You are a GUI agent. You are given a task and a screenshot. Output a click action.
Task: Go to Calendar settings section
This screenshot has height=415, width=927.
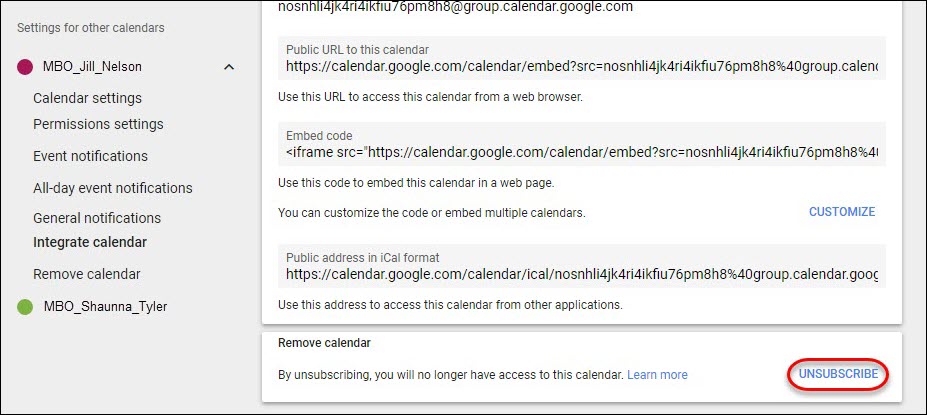pos(87,98)
